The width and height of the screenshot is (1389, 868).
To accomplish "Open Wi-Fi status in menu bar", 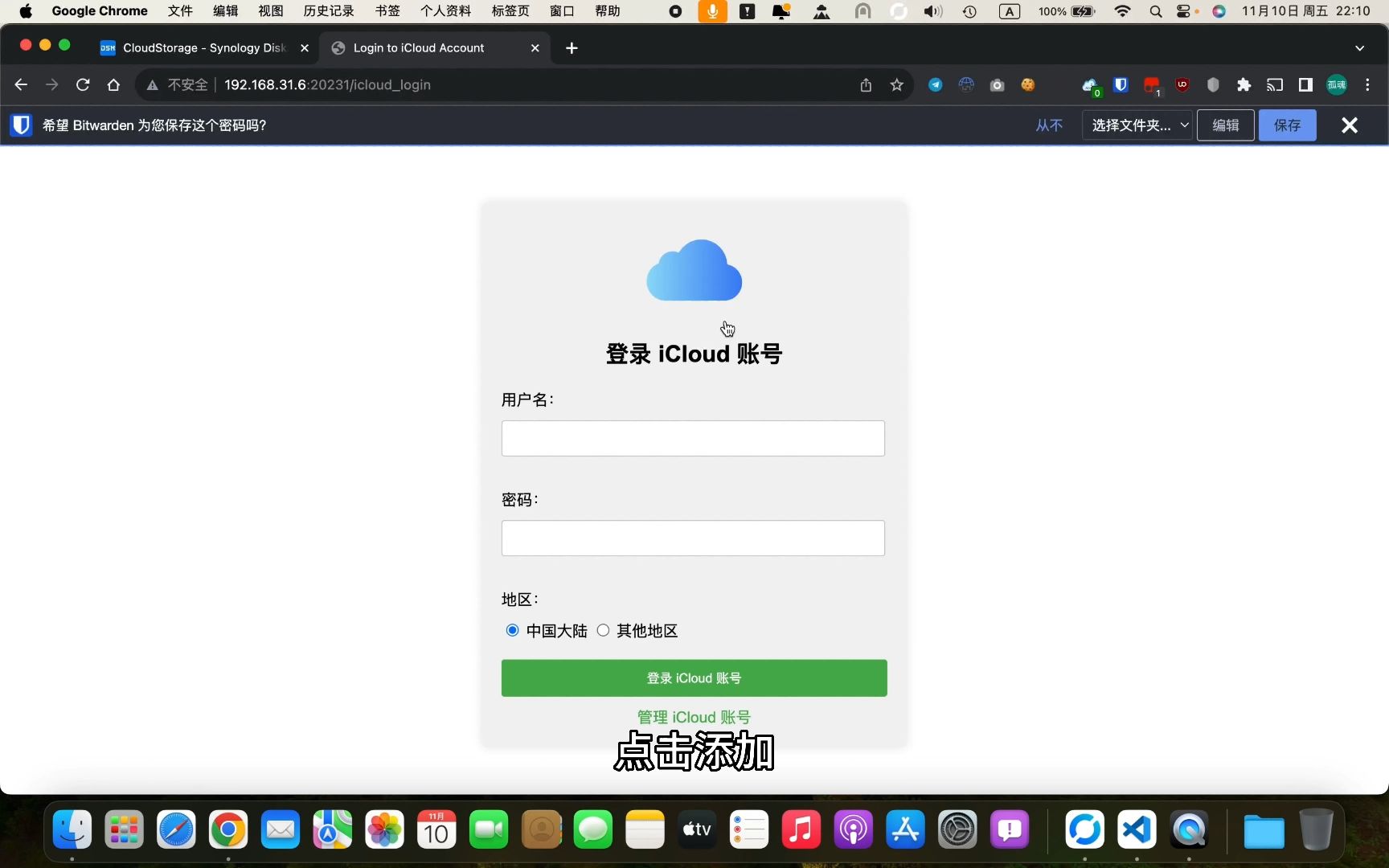I will click(x=1123, y=11).
